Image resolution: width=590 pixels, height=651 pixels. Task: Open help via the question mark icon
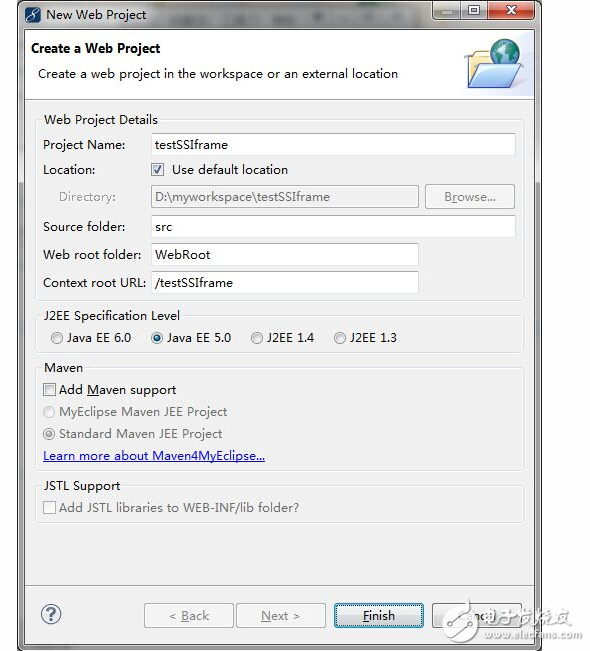click(51, 614)
